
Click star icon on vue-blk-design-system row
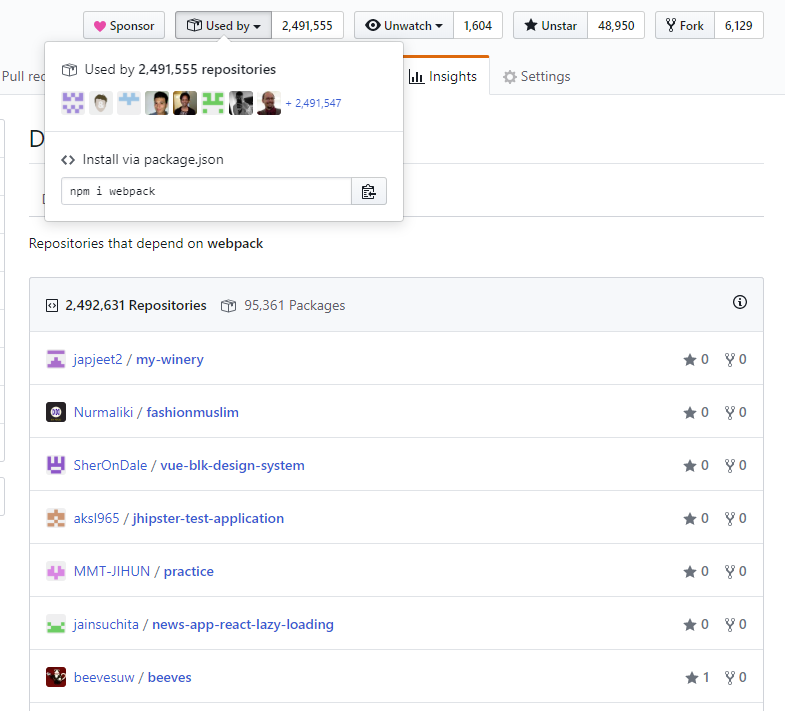coord(690,466)
